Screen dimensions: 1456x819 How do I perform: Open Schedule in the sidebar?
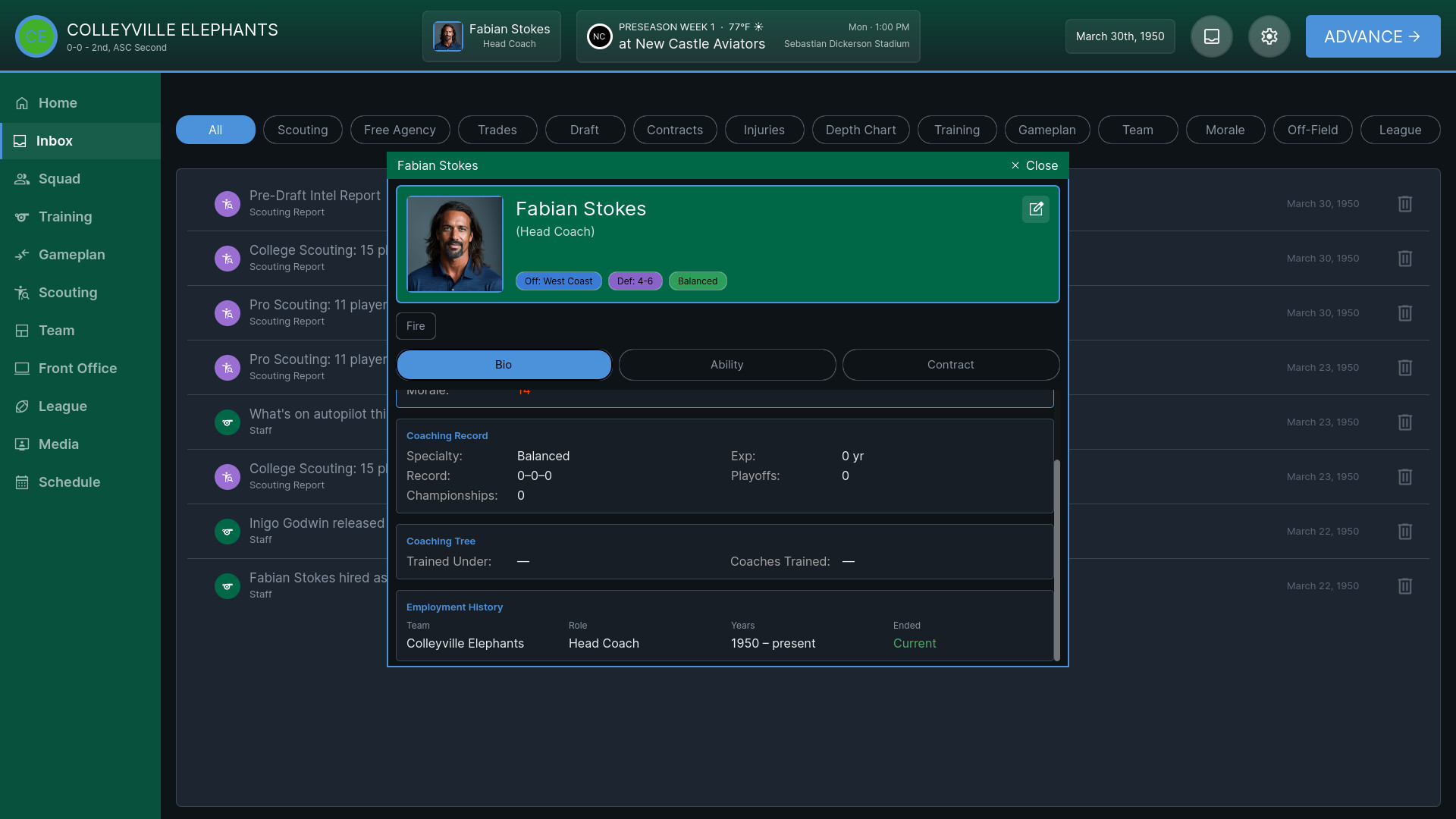(80, 482)
